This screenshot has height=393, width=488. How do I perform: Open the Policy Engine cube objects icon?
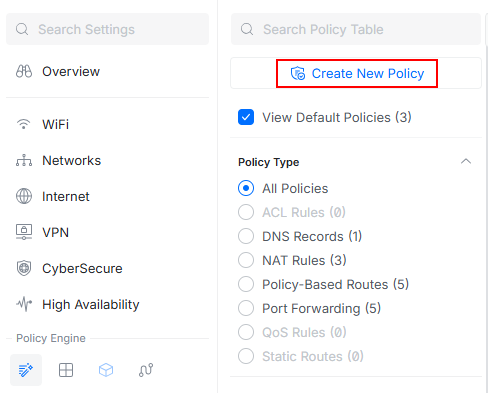pos(106,370)
